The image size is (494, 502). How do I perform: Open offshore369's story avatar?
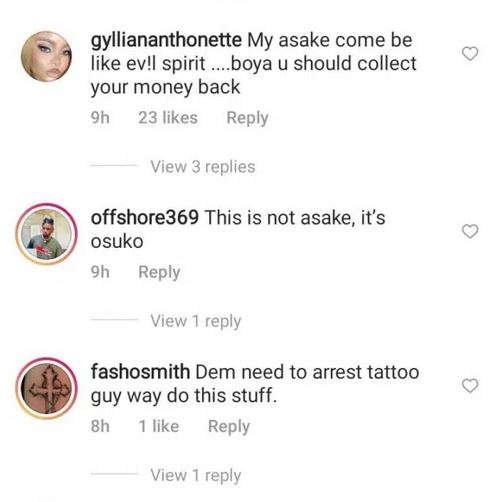(46, 234)
